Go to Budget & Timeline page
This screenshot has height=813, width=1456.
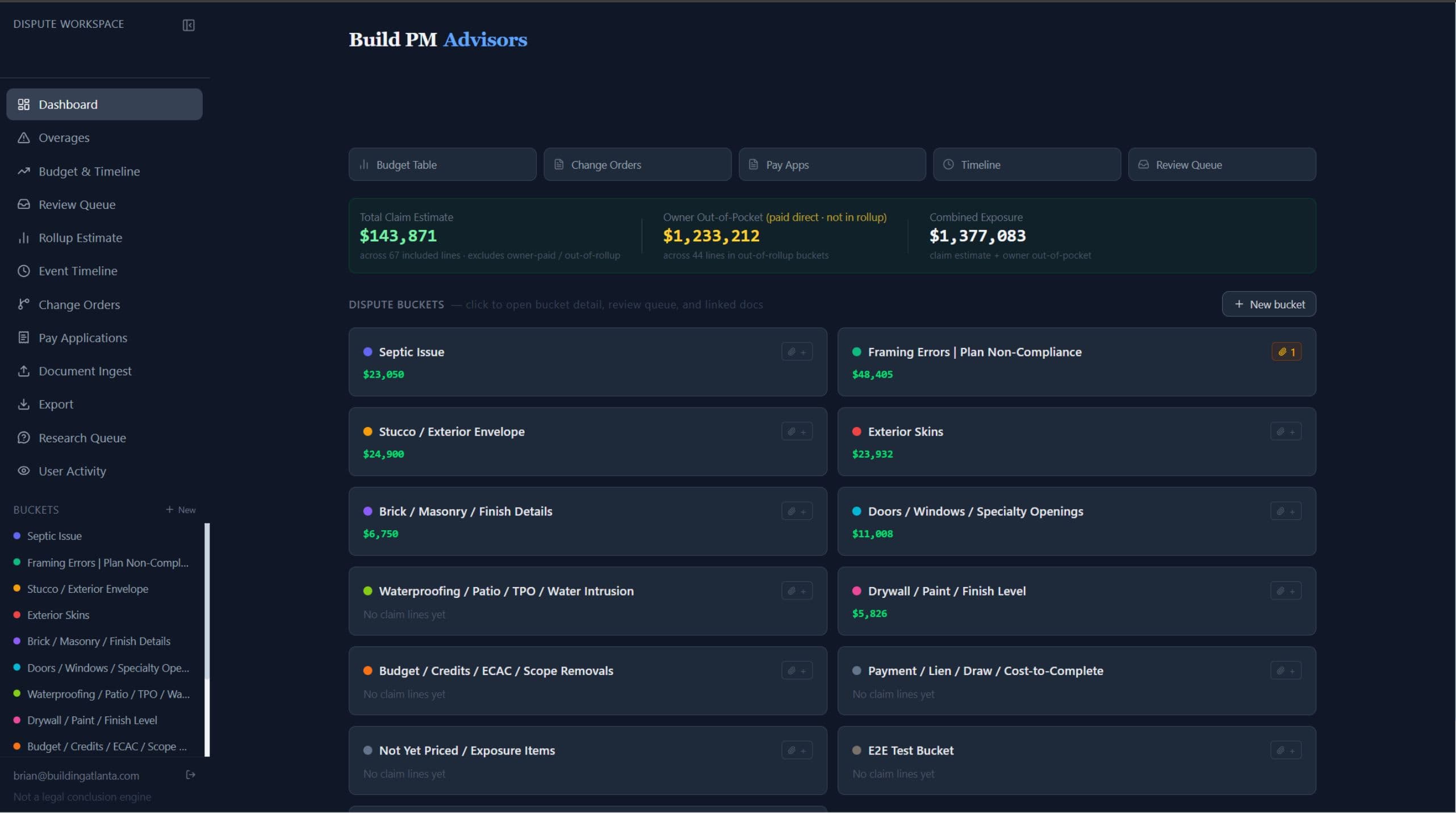pyautogui.click(x=104, y=171)
